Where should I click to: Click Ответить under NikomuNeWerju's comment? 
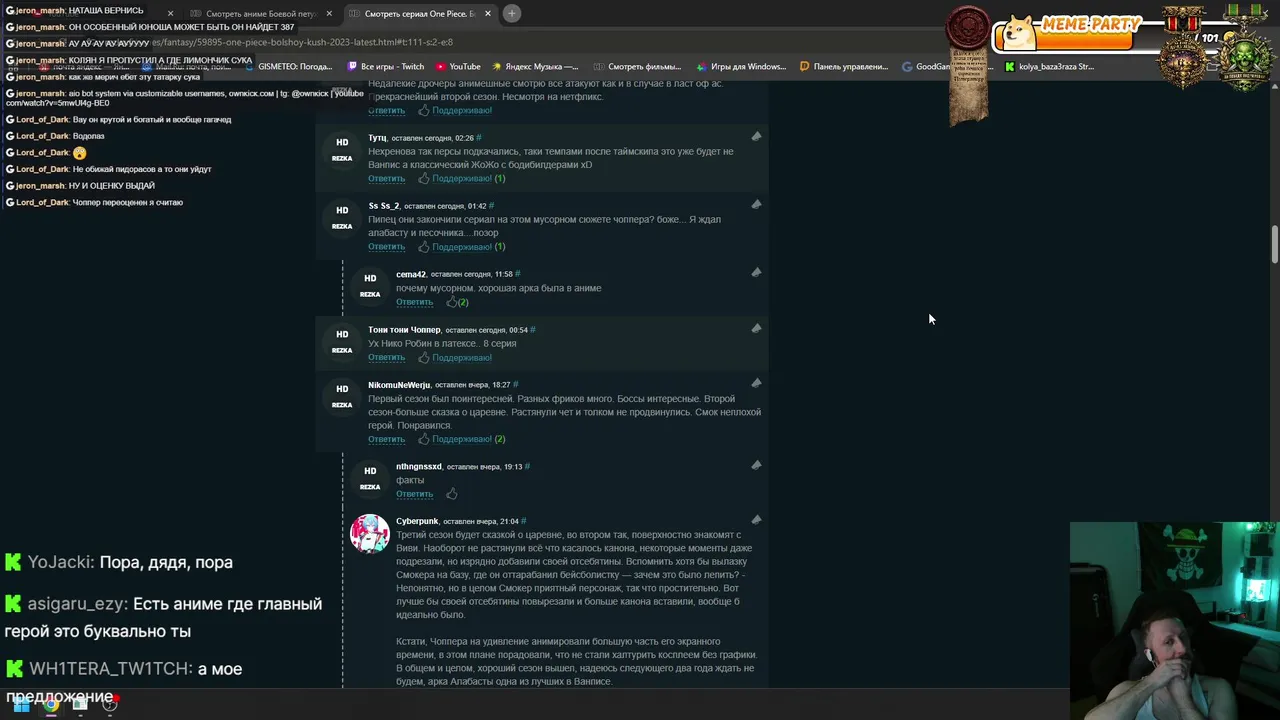pos(386,438)
